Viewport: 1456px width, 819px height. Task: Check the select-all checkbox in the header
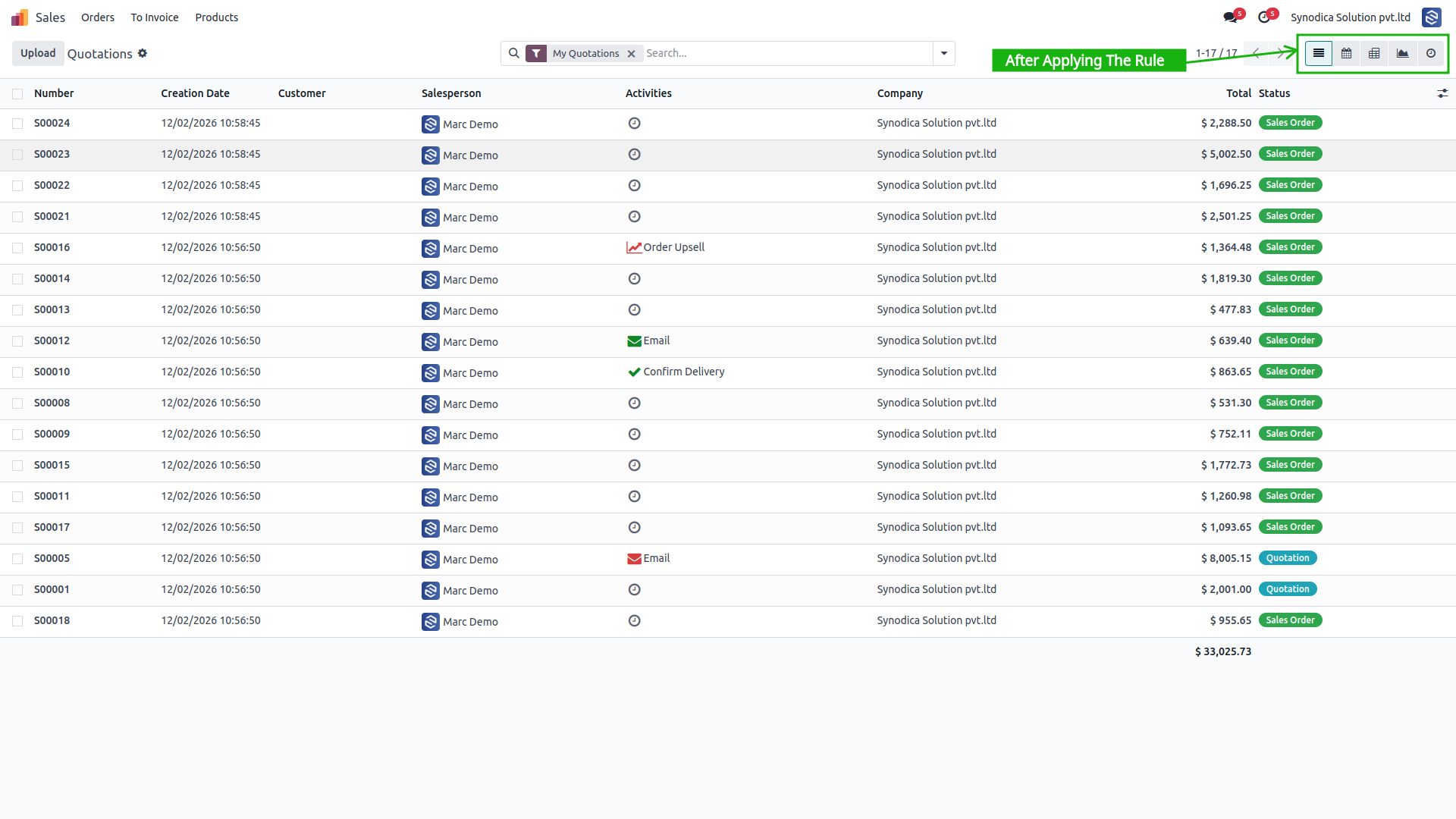point(17,94)
